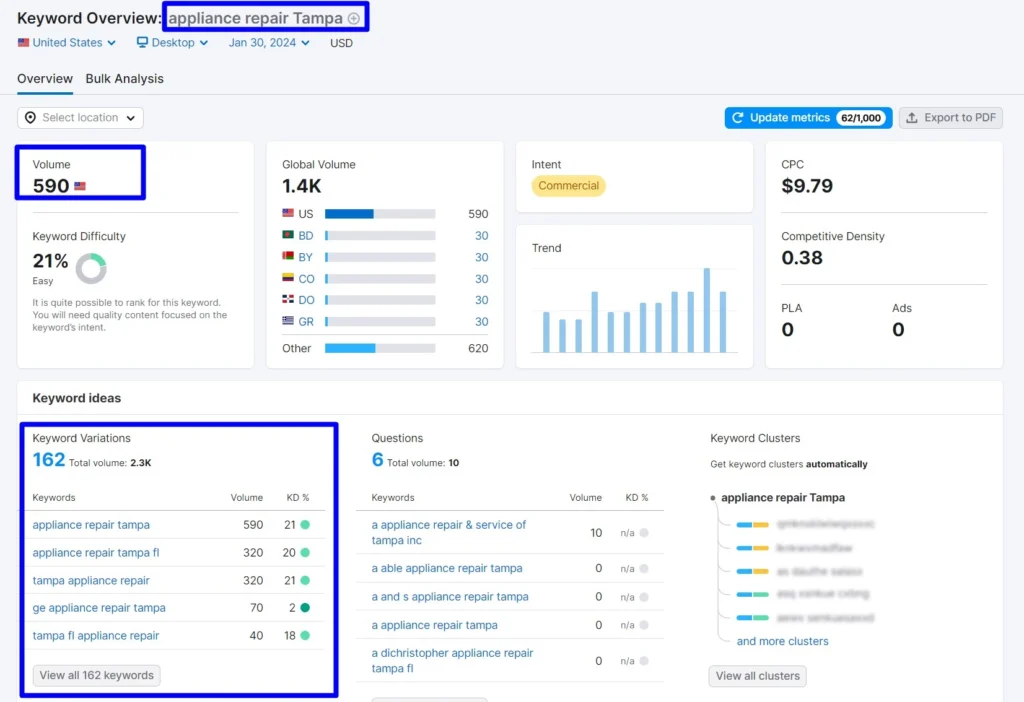Click Export to PDF button

(x=950, y=118)
